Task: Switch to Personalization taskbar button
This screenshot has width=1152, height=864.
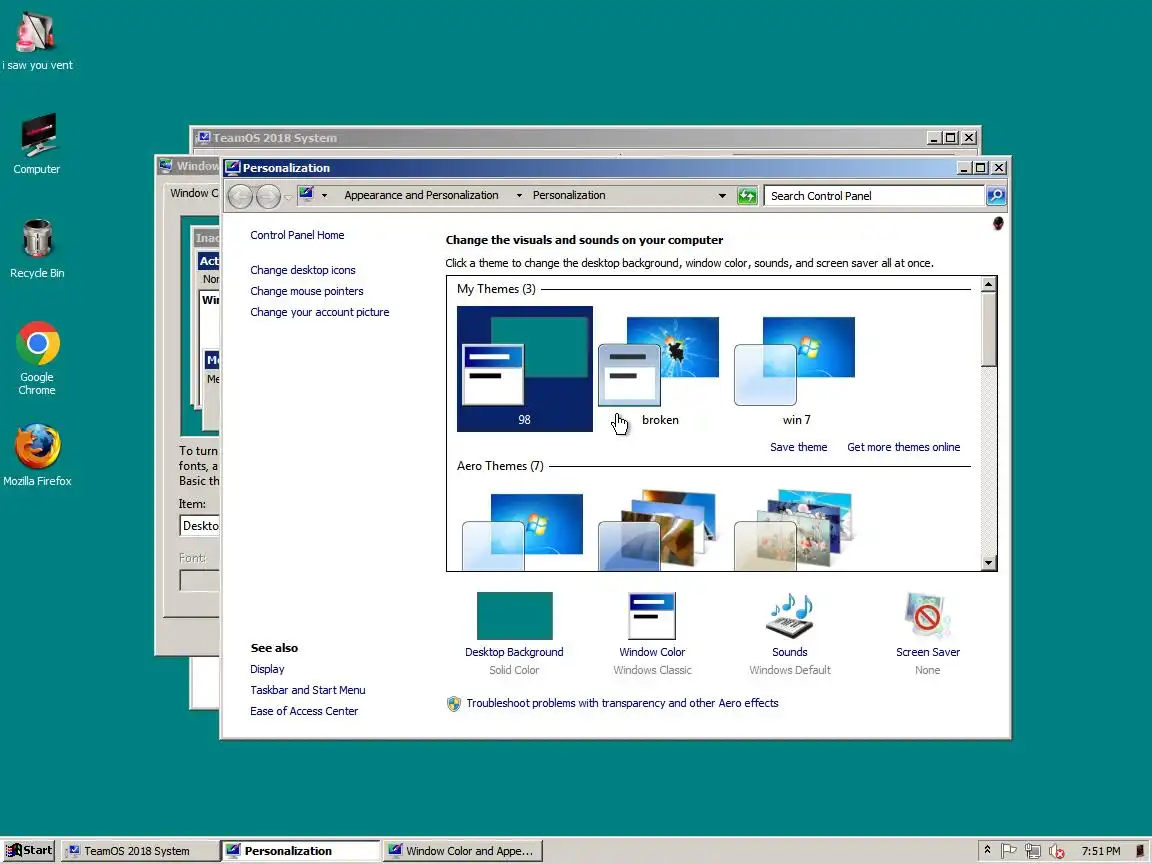Action: pos(300,851)
